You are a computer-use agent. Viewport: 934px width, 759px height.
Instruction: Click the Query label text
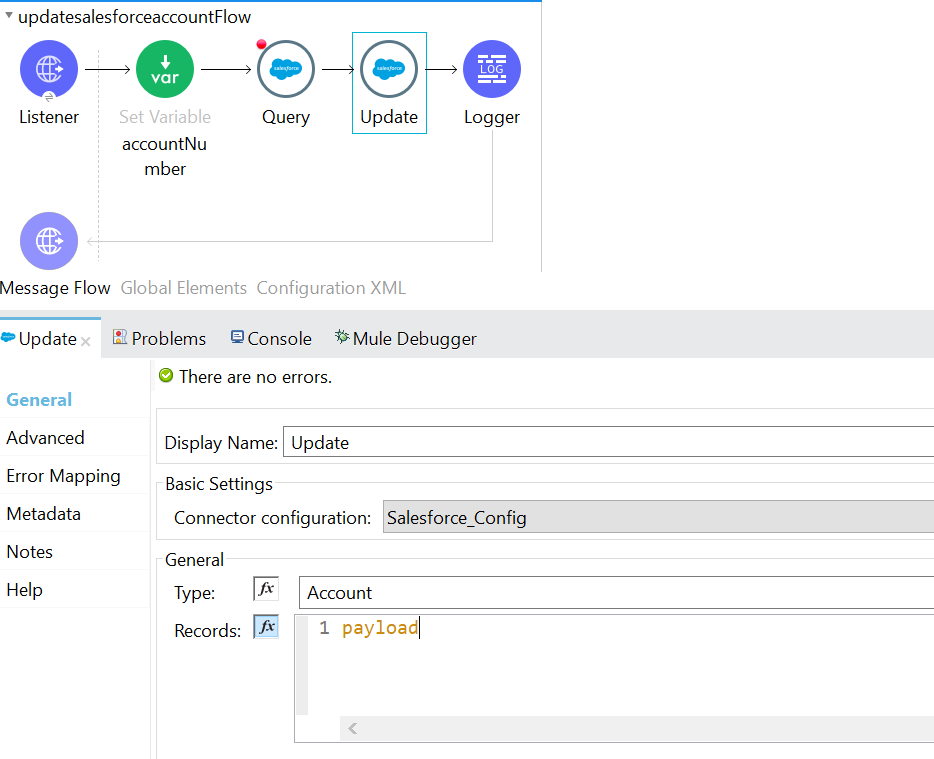pos(286,117)
